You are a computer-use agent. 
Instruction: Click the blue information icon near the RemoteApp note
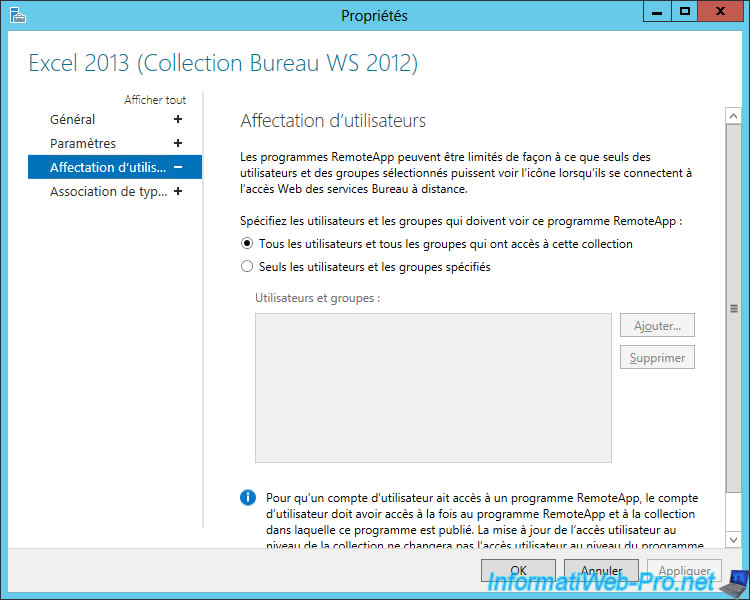point(248,498)
